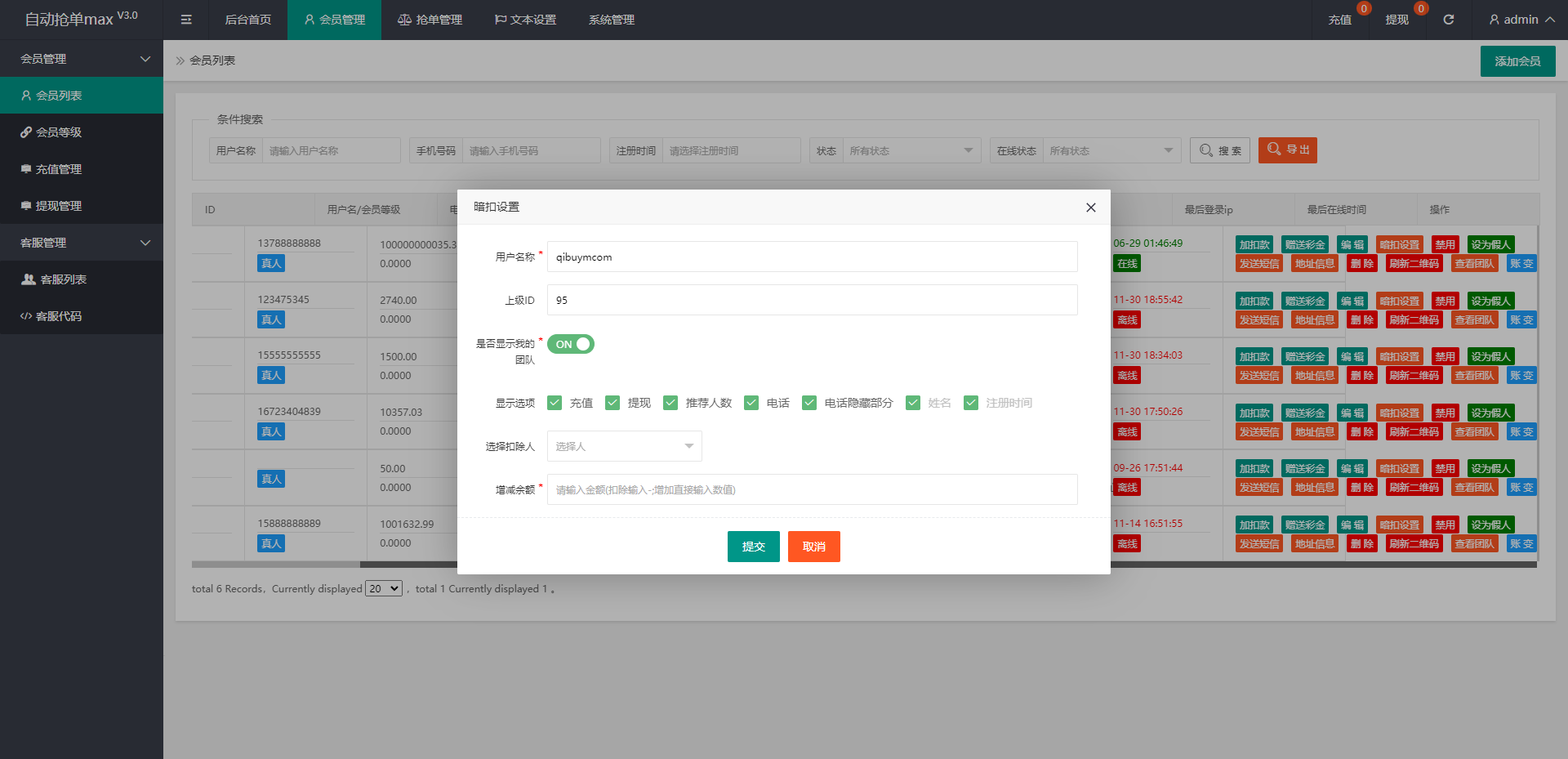Viewport: 1568px width, 759px height.
Task: Click the 在线 status badge
Action: [1127, 263]
